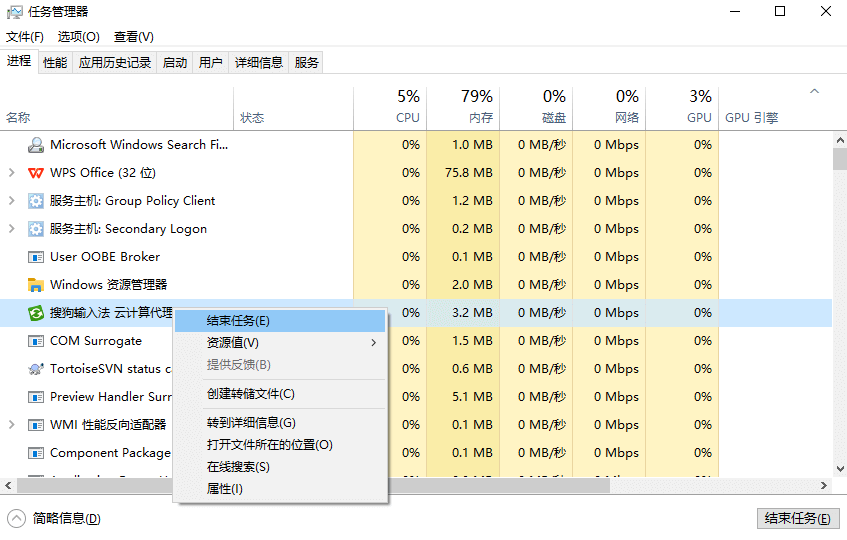Click the Microsoft Windows Search icon
Screen dimensions: 847x540
(36, 145)
